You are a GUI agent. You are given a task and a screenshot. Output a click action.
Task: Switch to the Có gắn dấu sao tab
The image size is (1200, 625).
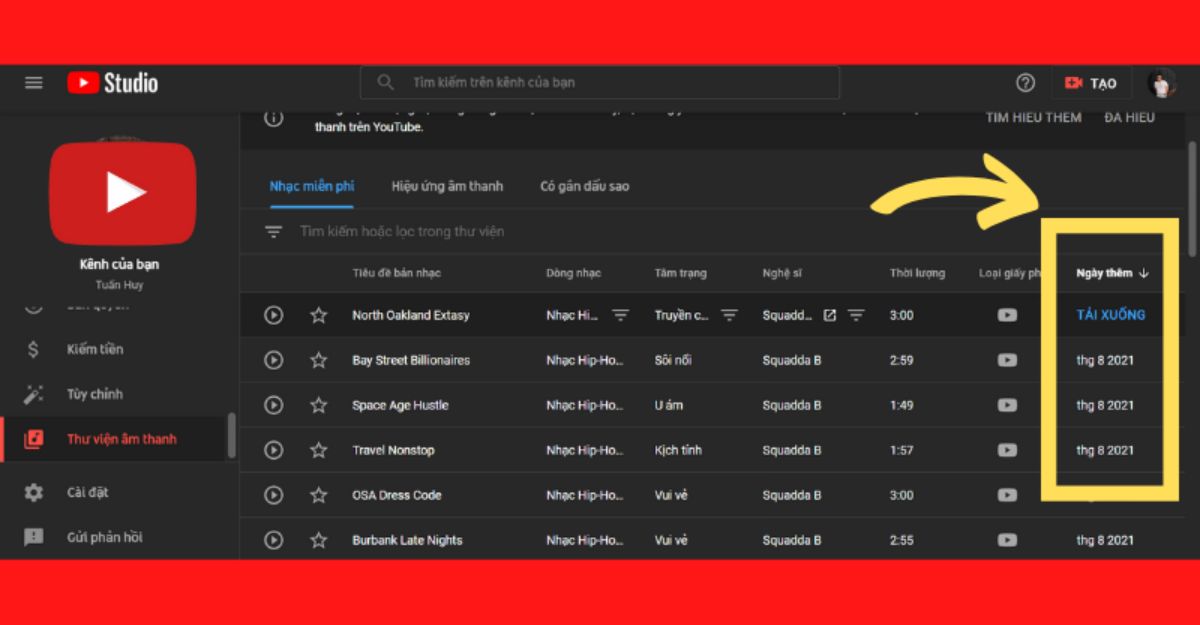tap(585, 186)
